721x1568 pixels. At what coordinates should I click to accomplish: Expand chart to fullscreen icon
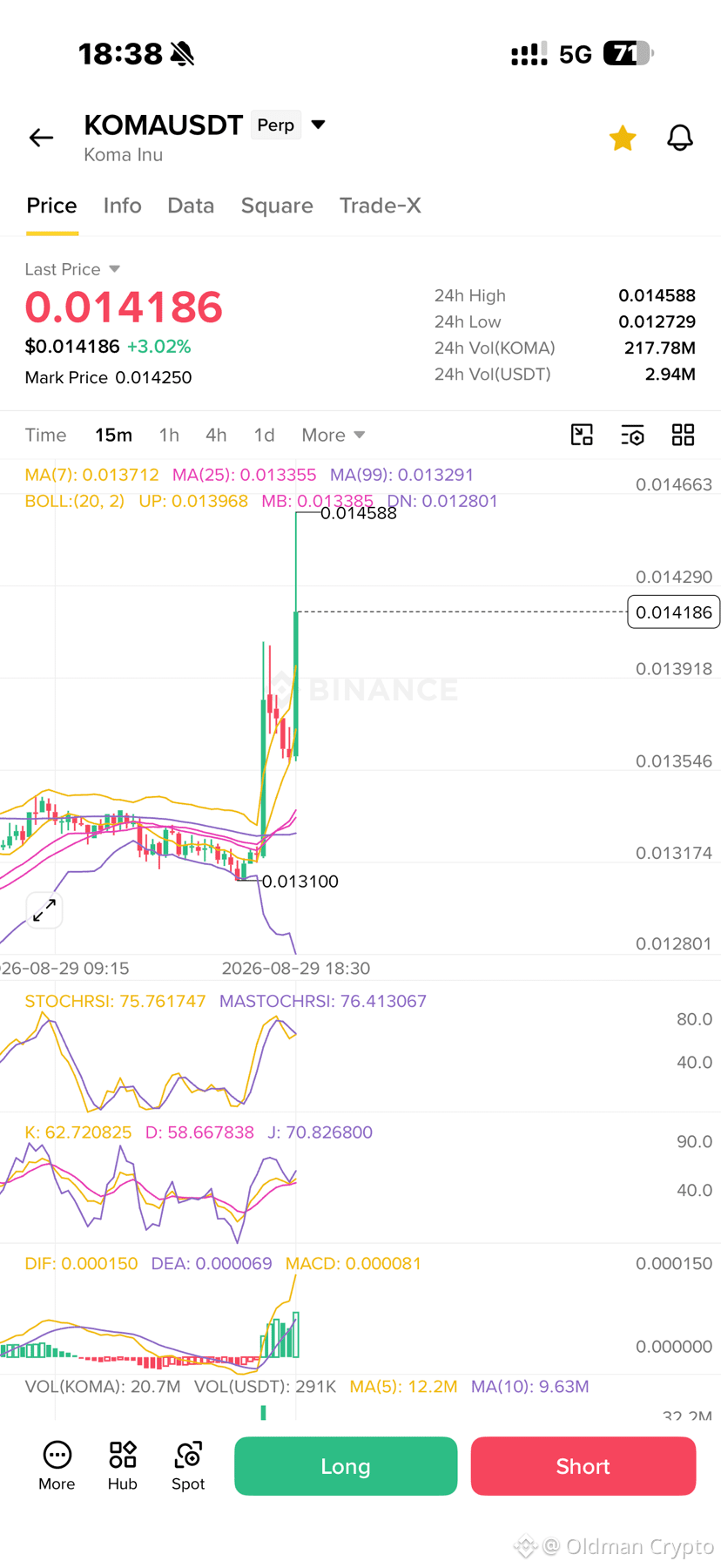click(44, 910)
